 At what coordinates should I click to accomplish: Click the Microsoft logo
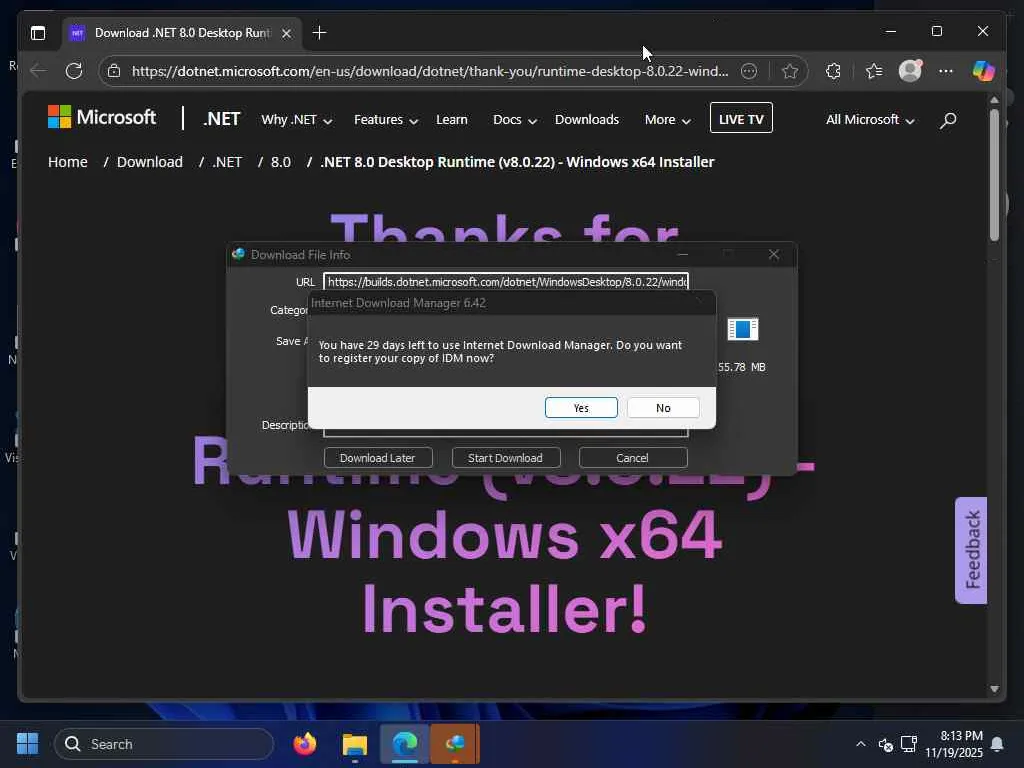[102, 118]
